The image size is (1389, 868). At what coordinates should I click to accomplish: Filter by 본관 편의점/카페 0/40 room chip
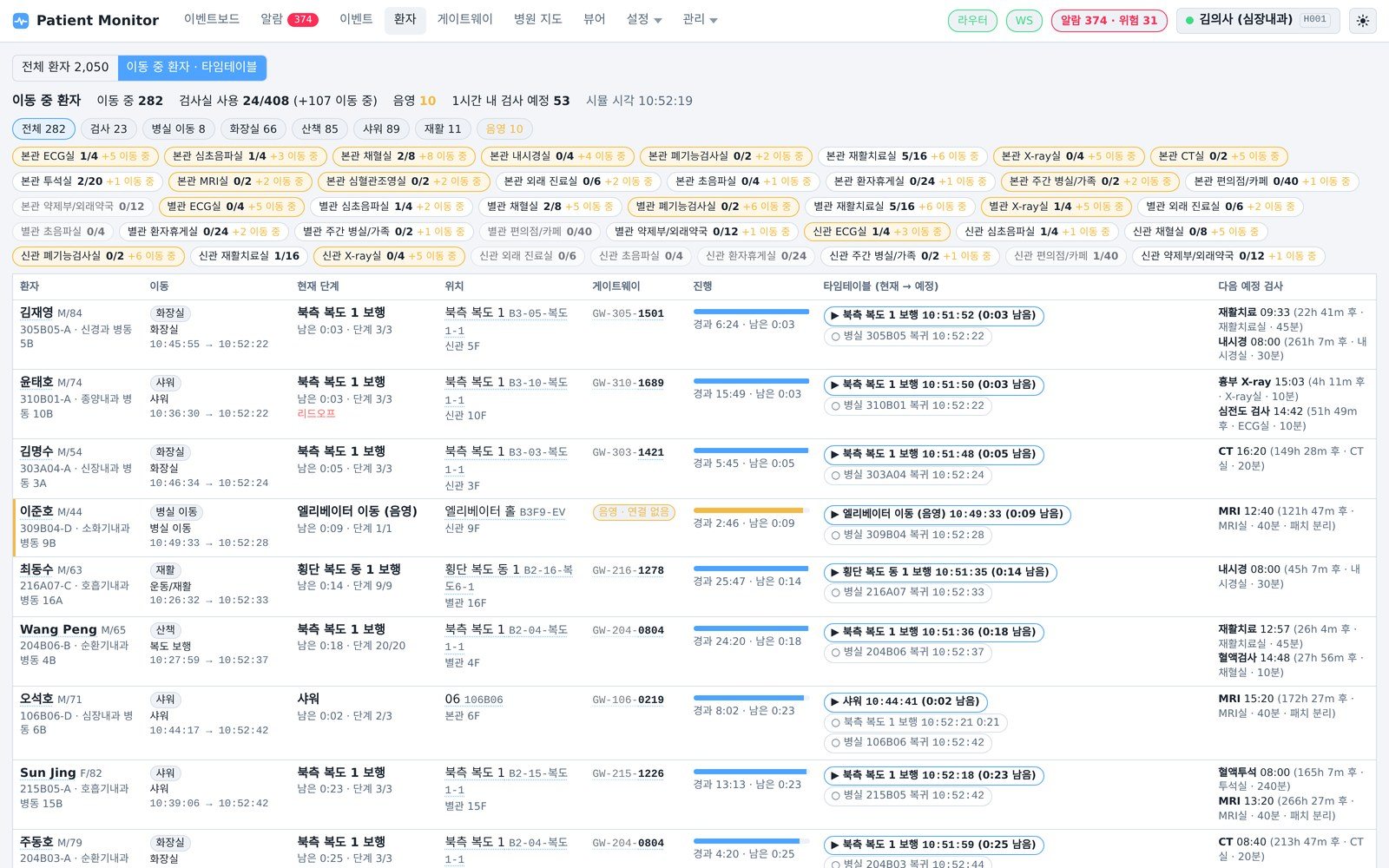coord(1272,181)
